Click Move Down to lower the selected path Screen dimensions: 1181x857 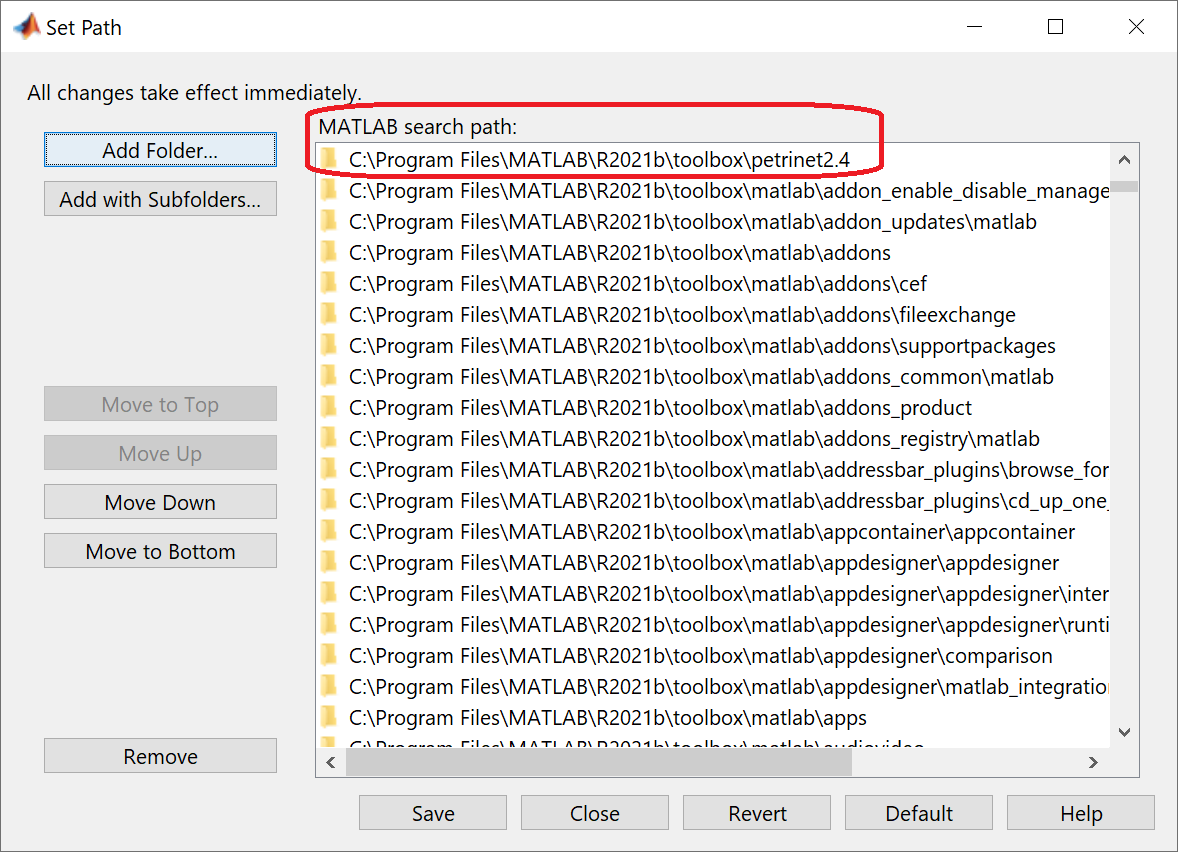click(160, 503)
